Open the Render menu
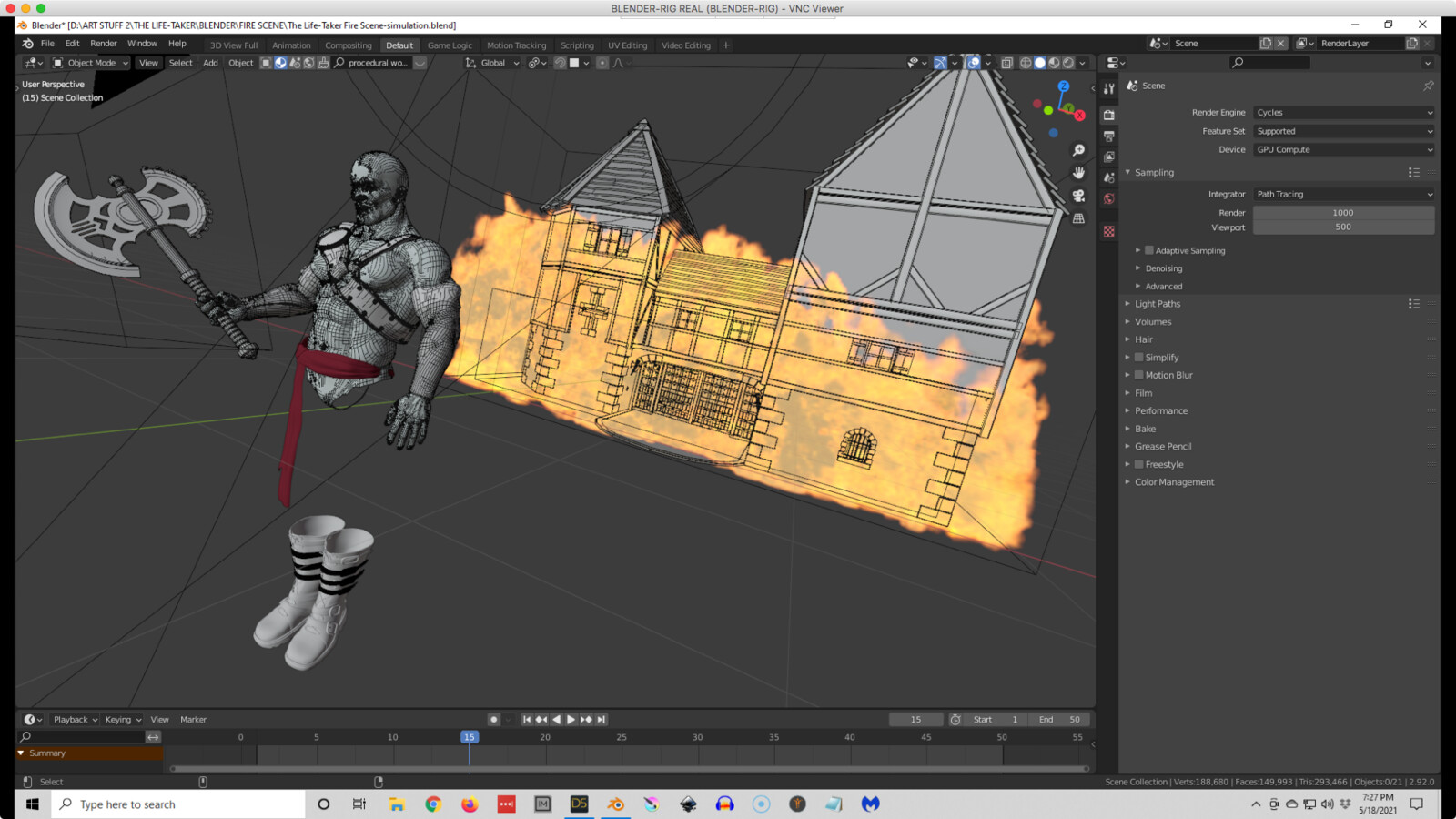 103,44
